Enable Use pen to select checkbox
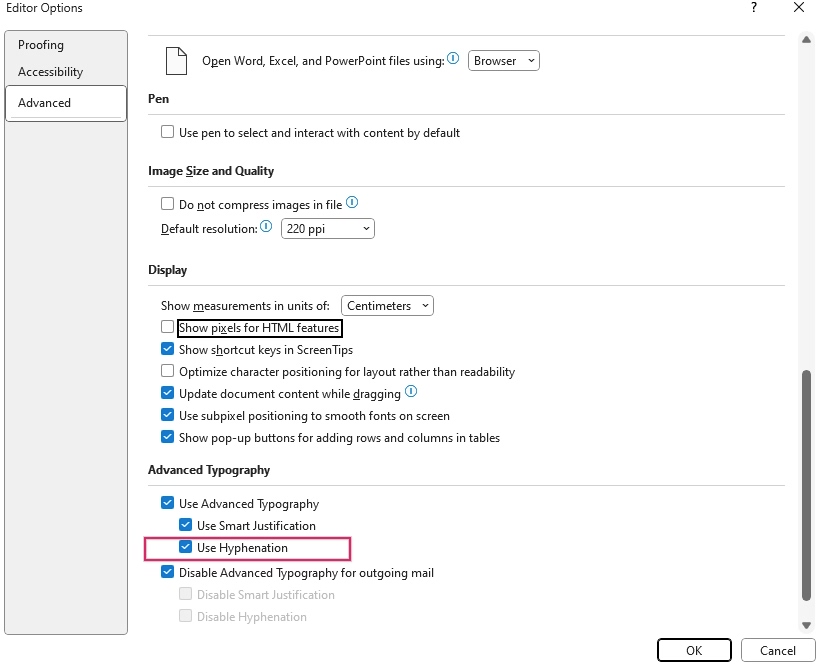Screen dimensions: 816x664 pyautogui.click(x=168, y=132)
